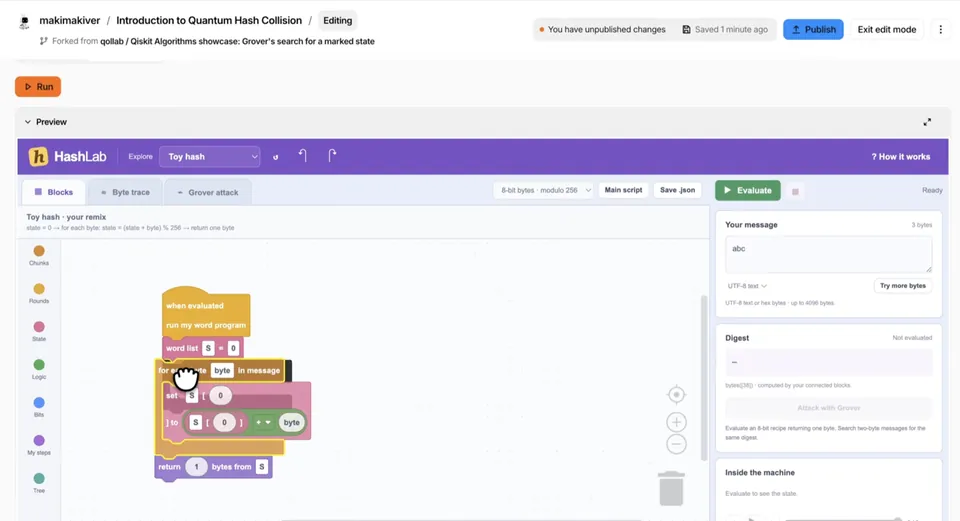The width and height of the screenshot is (960, 521).
Task: Undo the last block change
Action: (302, 156)
